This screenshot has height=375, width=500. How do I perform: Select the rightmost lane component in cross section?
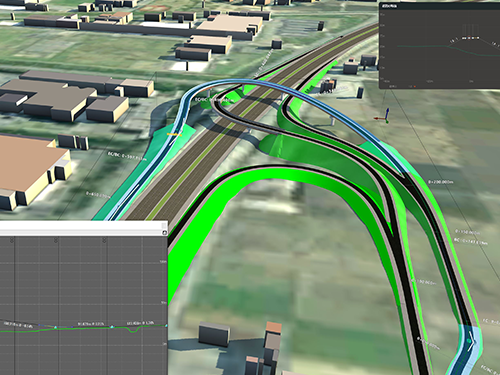(478, 38)
